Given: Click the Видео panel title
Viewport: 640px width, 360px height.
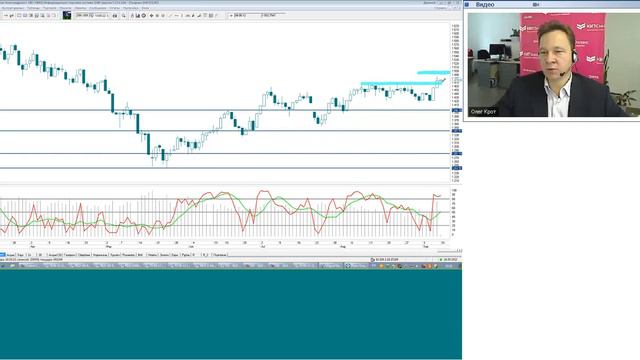Looking at the screenshot, I should click(485, 4).
